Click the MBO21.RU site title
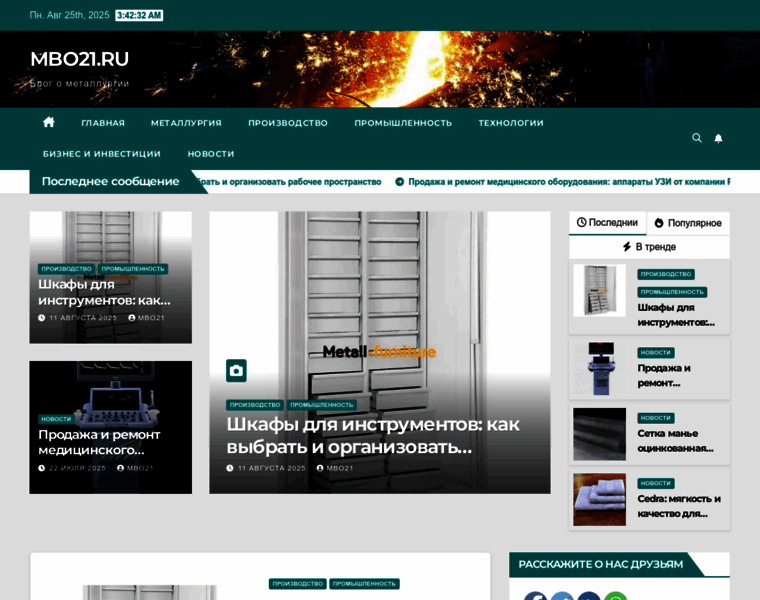The height and width of the screenshot is (600, 760). tap(79, 59)
